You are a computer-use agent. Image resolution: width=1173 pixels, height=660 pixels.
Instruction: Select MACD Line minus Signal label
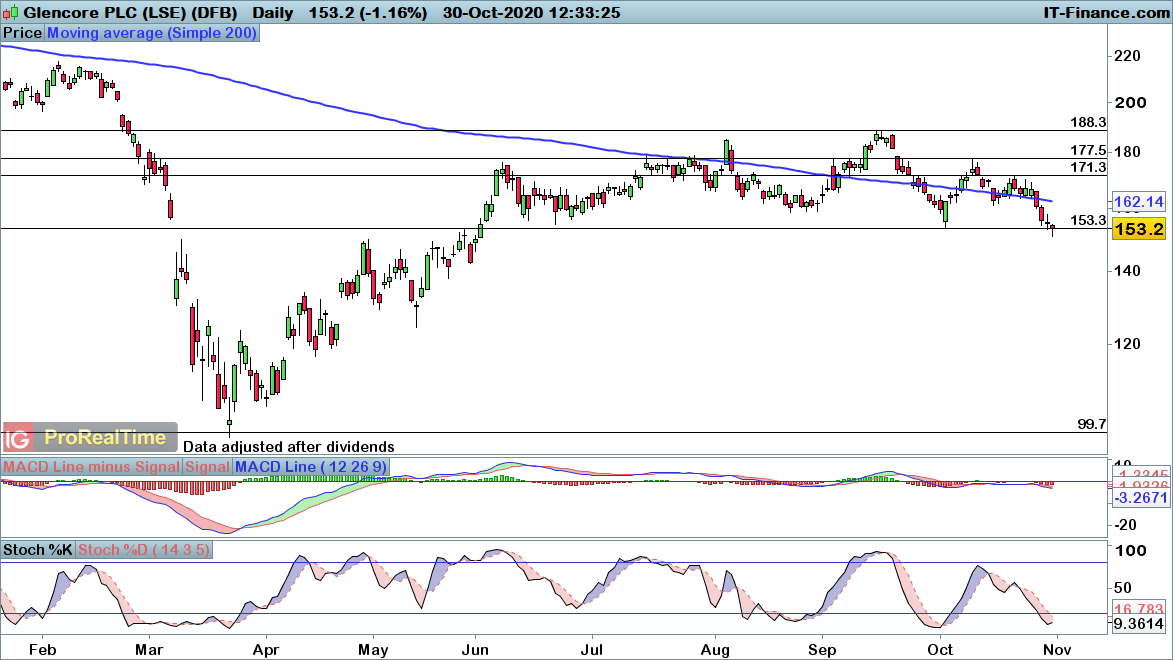(91, 467)
